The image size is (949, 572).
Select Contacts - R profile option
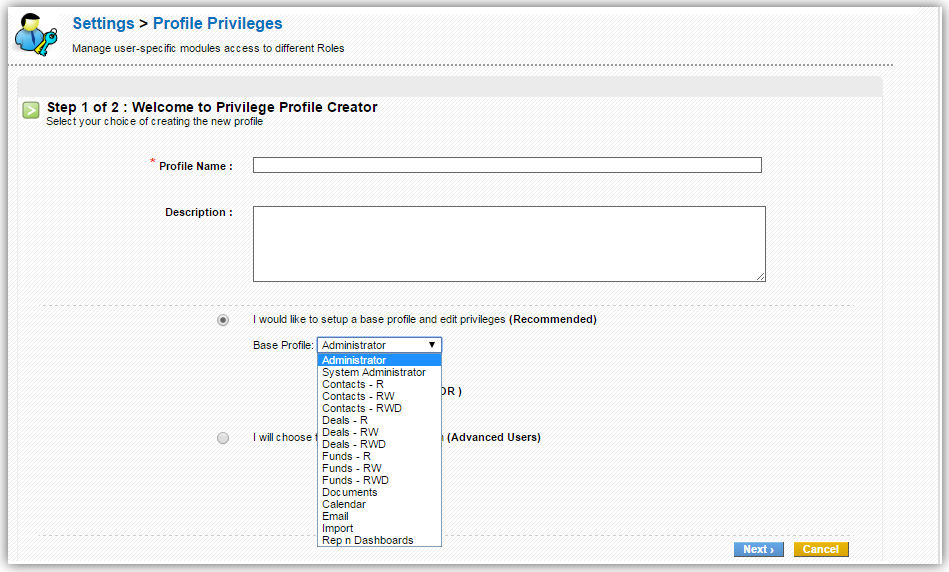[x=352, y=384]
